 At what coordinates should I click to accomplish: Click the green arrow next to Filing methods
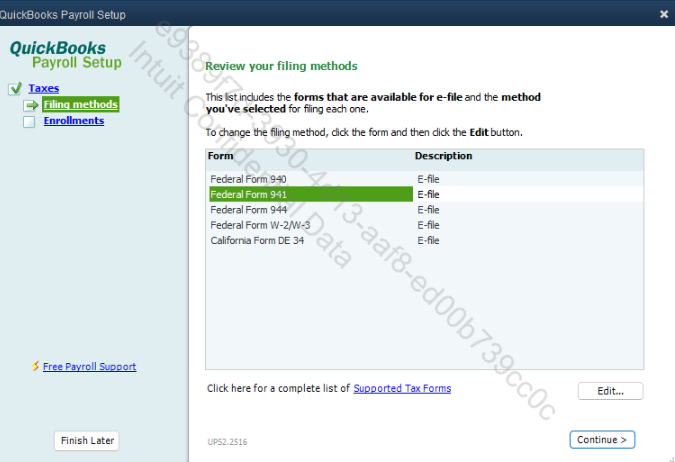(31, 105)
